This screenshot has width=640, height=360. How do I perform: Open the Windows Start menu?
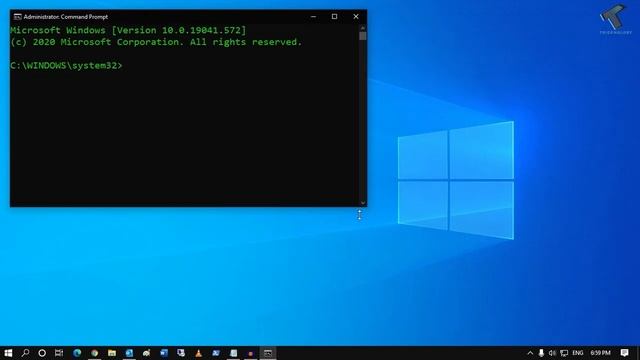tap(8, 353)
